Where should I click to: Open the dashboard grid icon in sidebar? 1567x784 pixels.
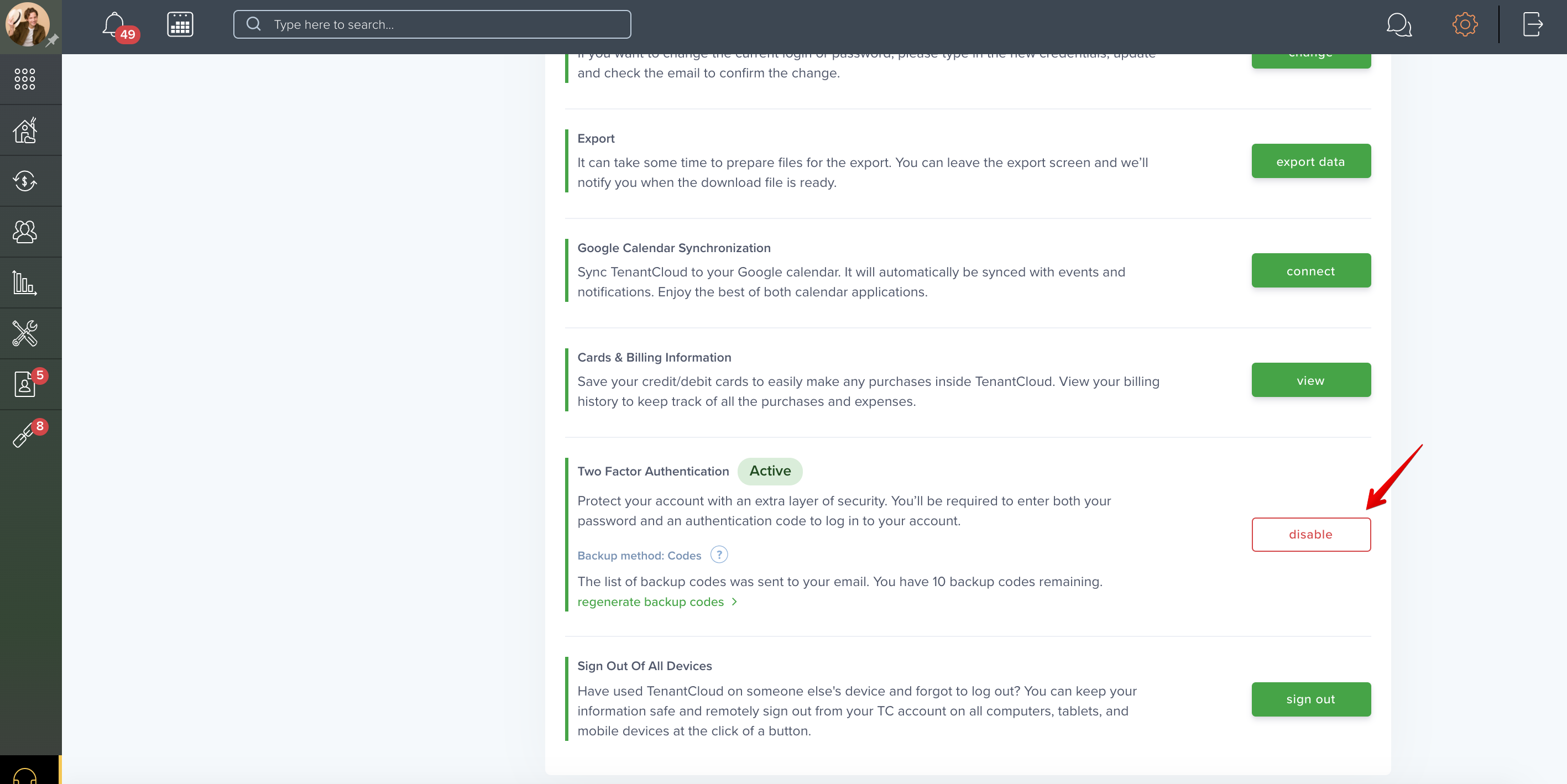[x=25, y=79]
